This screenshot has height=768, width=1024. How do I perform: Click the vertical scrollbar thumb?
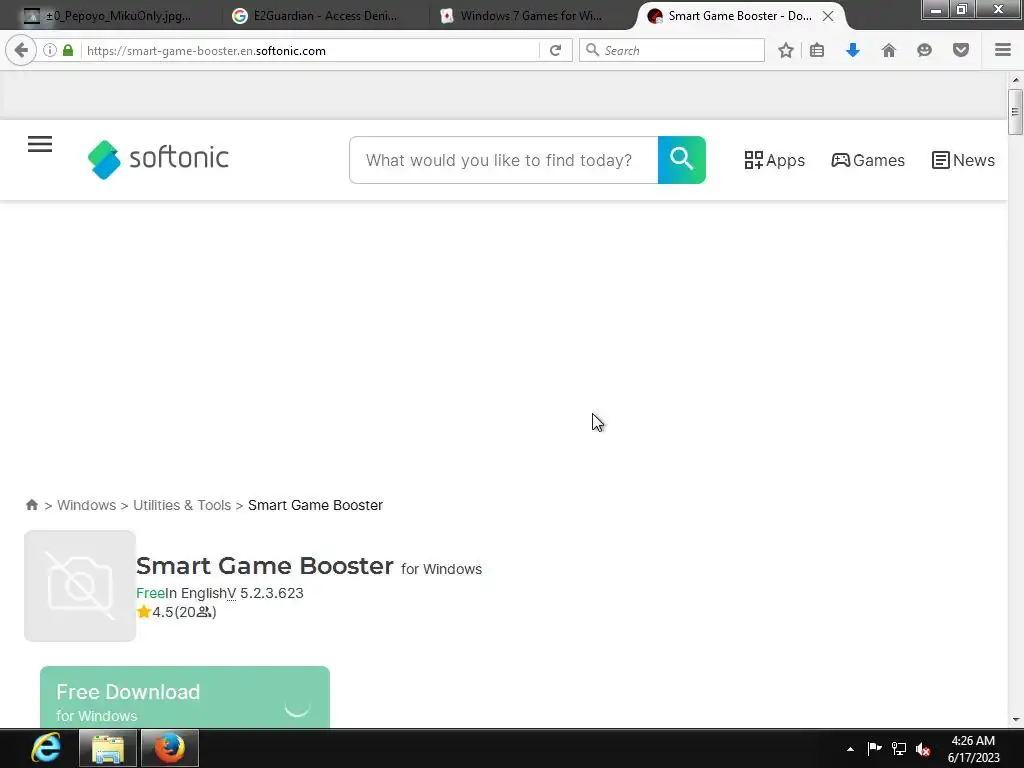1015,112
